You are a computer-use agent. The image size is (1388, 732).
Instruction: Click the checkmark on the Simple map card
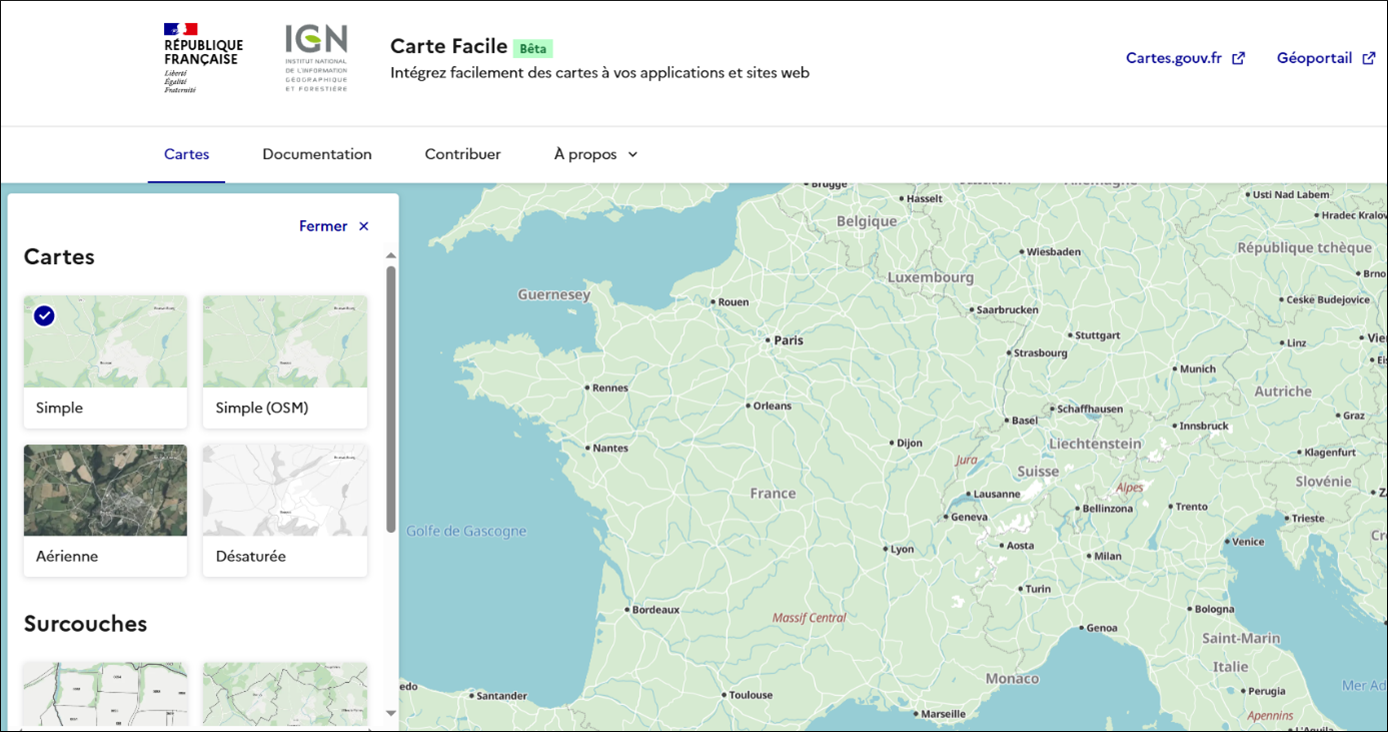[44, 316]
